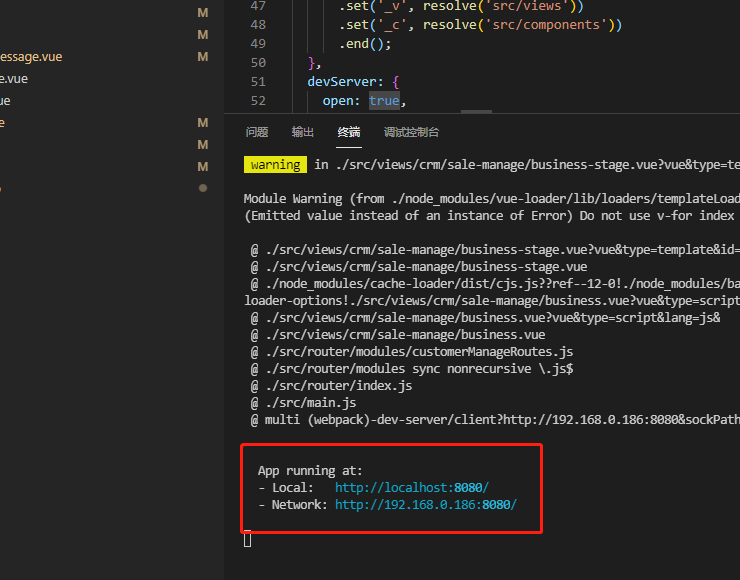Click the Module Warning line in terminal
The width and height of the screenshot is (740, 580).
491,199
